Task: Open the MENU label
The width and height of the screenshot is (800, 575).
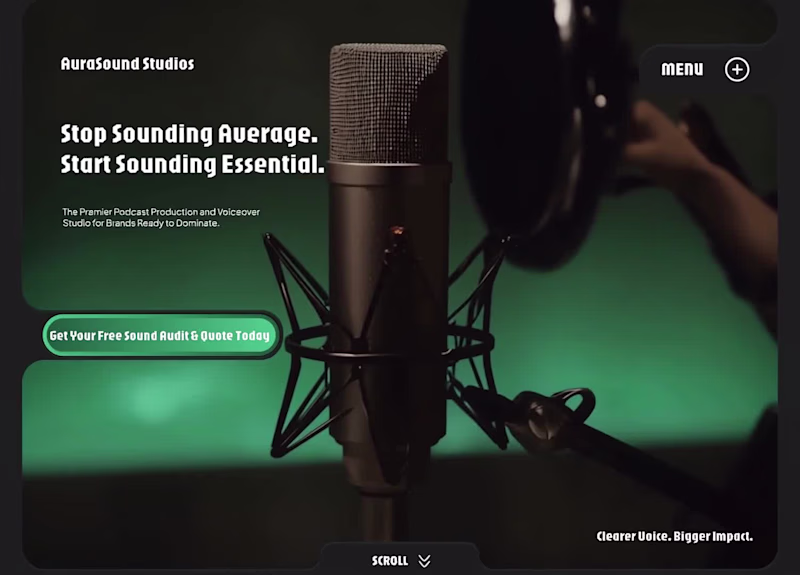Action: tap(682, 69)
